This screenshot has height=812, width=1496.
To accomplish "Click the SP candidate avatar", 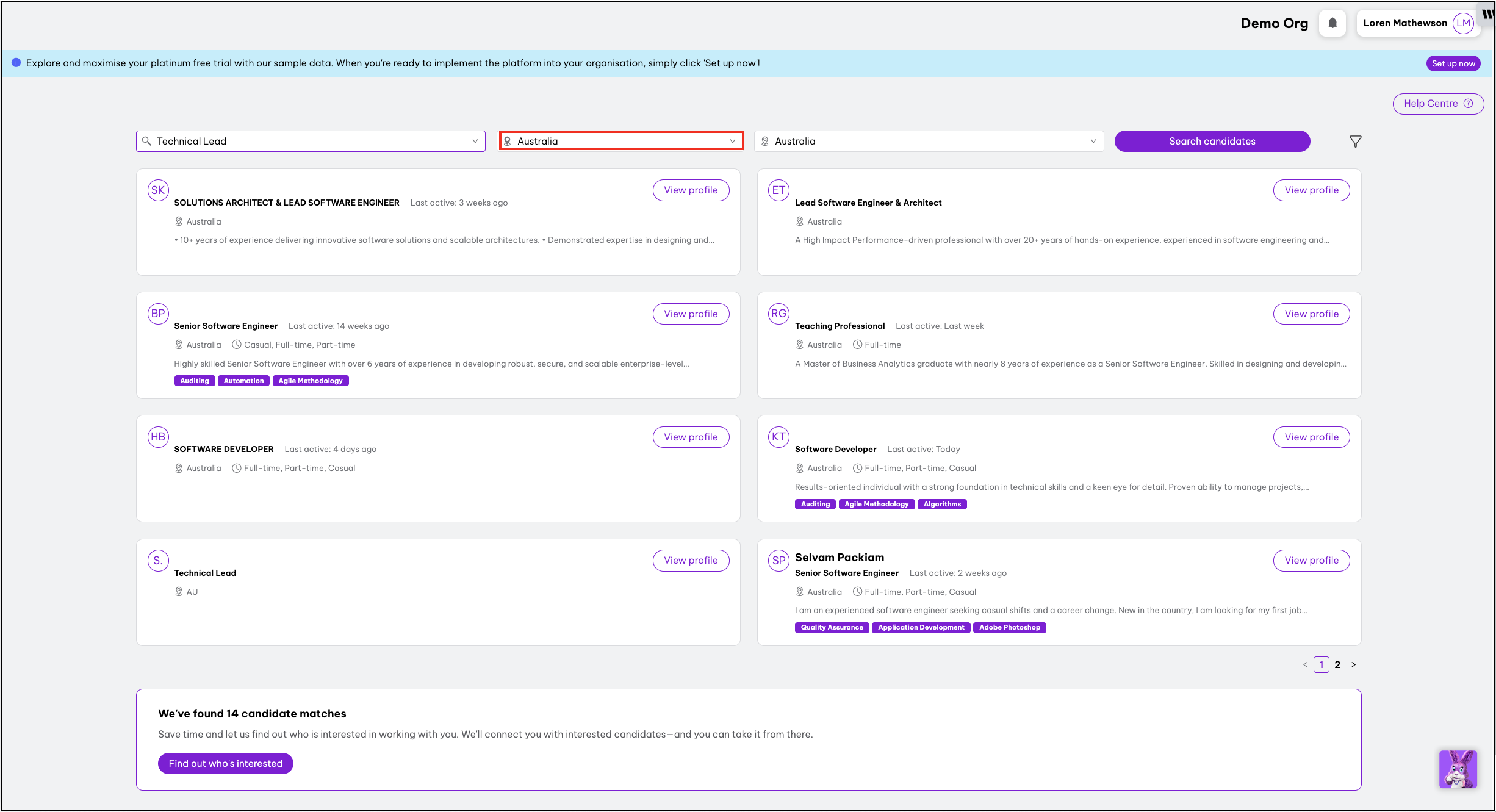I will (779, 560).
